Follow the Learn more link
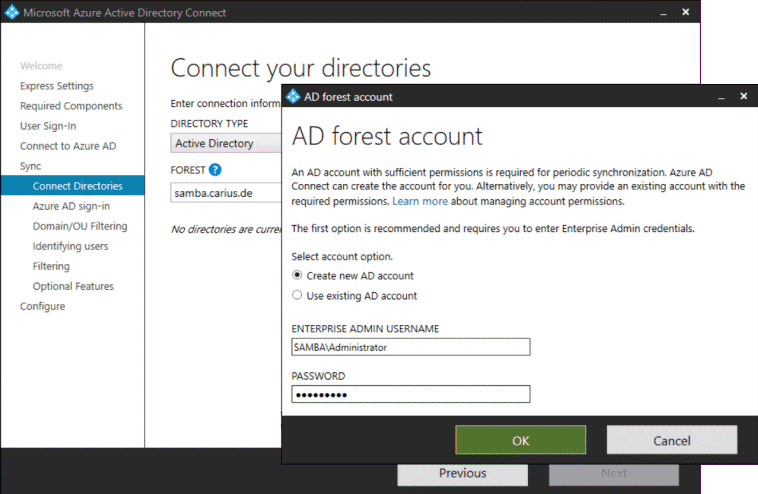This screenshot has height=494, width=758. pyautogui.click(x=420, y=201)
